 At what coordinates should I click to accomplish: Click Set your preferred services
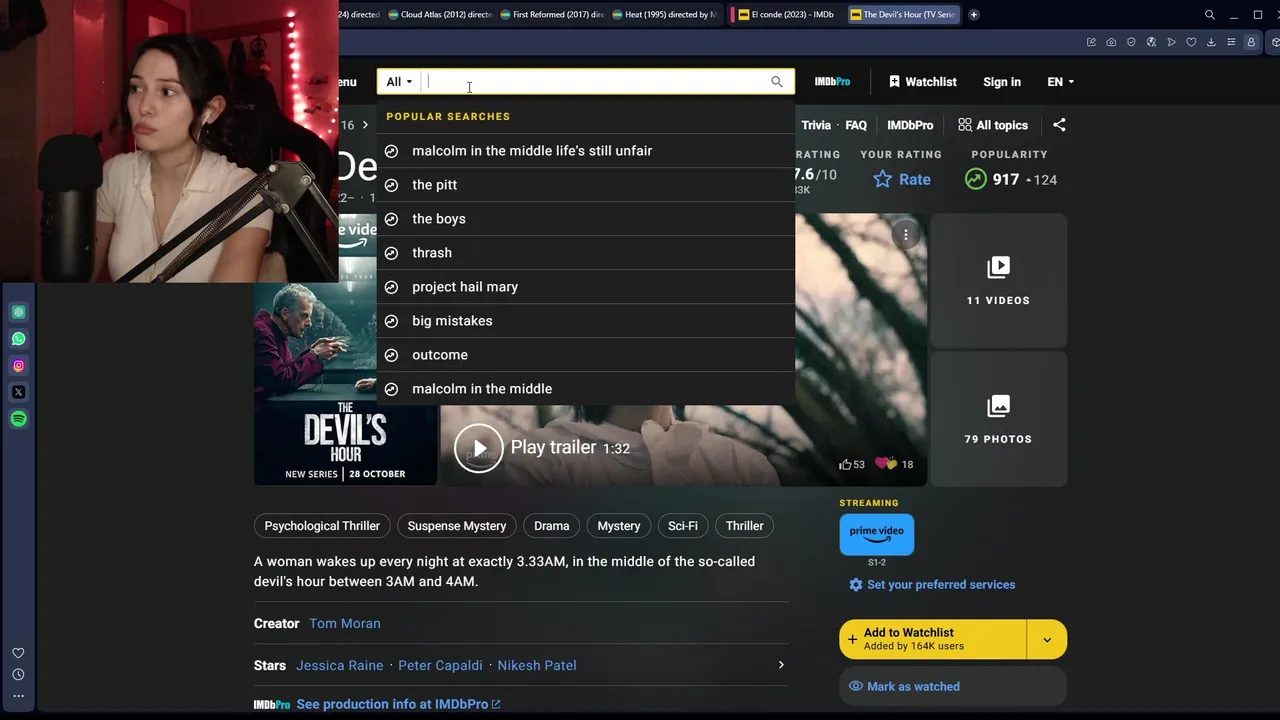coord(932,585)
